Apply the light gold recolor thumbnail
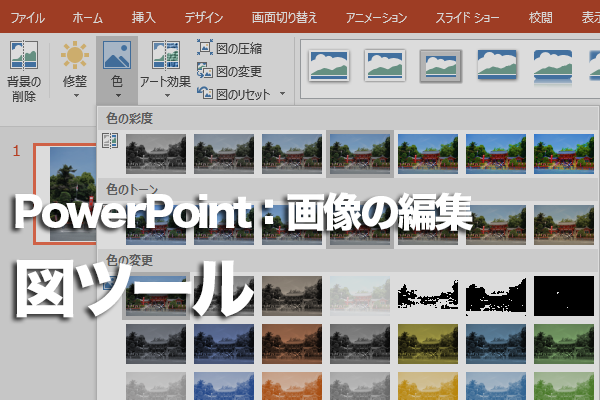600x400 pixels. [428, 386]
